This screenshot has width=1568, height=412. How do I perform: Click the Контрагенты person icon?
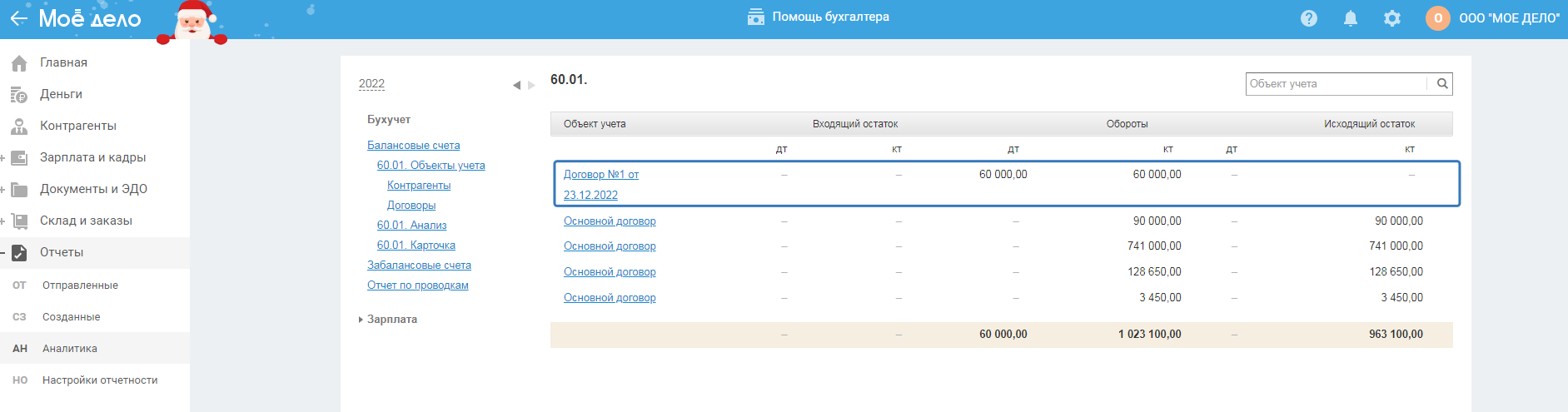point(19,127)
